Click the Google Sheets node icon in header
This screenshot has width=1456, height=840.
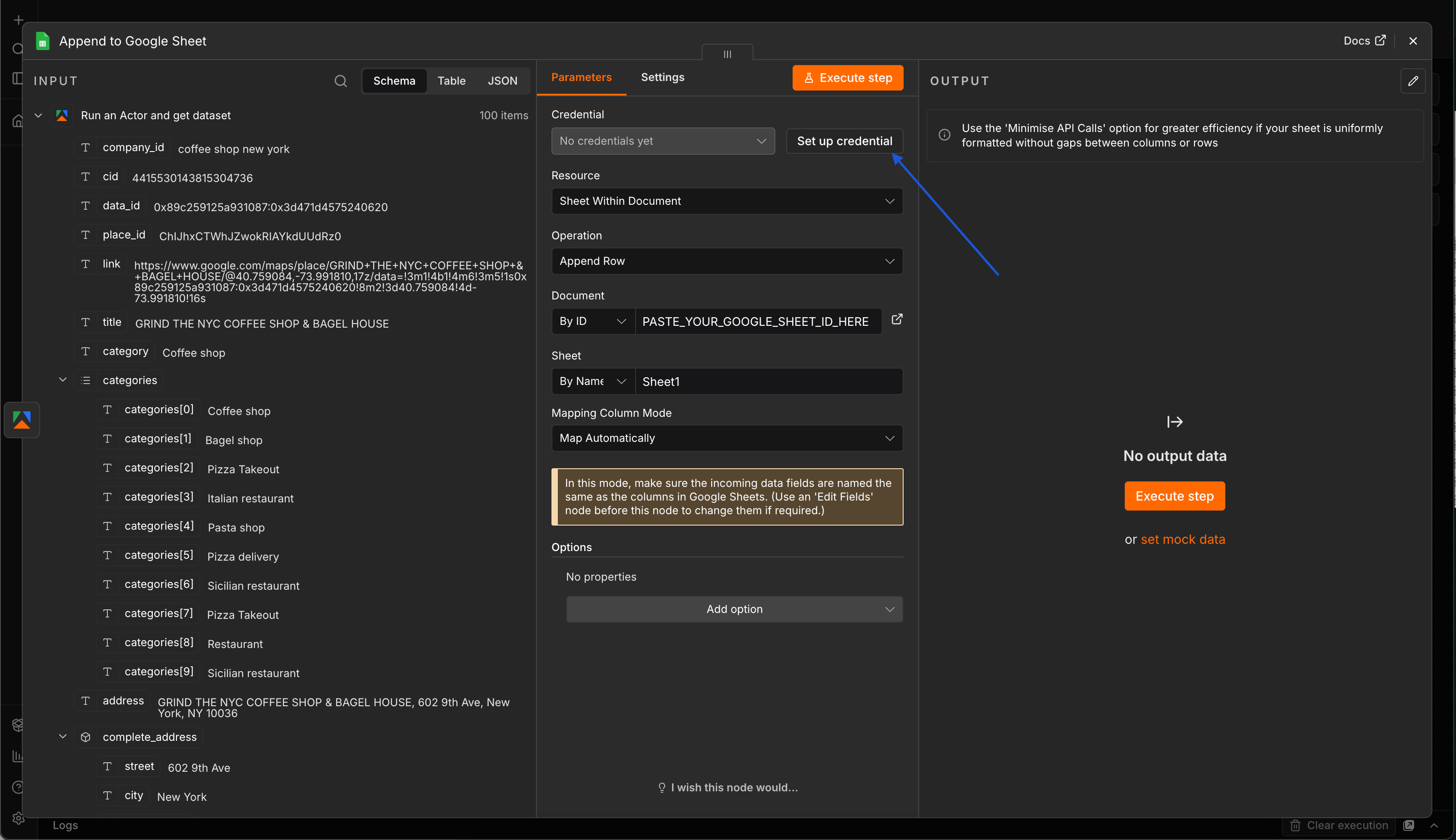(42, 41)
